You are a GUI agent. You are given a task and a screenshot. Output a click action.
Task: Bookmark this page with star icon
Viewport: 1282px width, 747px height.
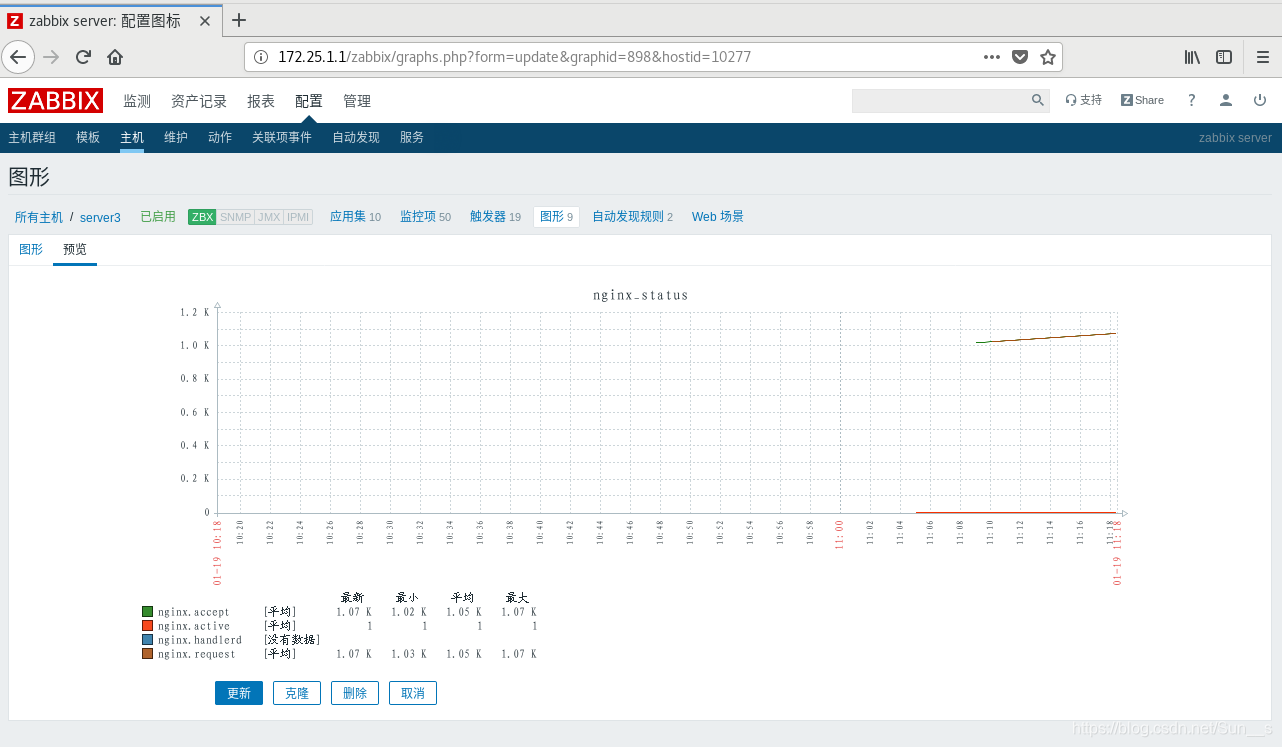(1048, 57)
